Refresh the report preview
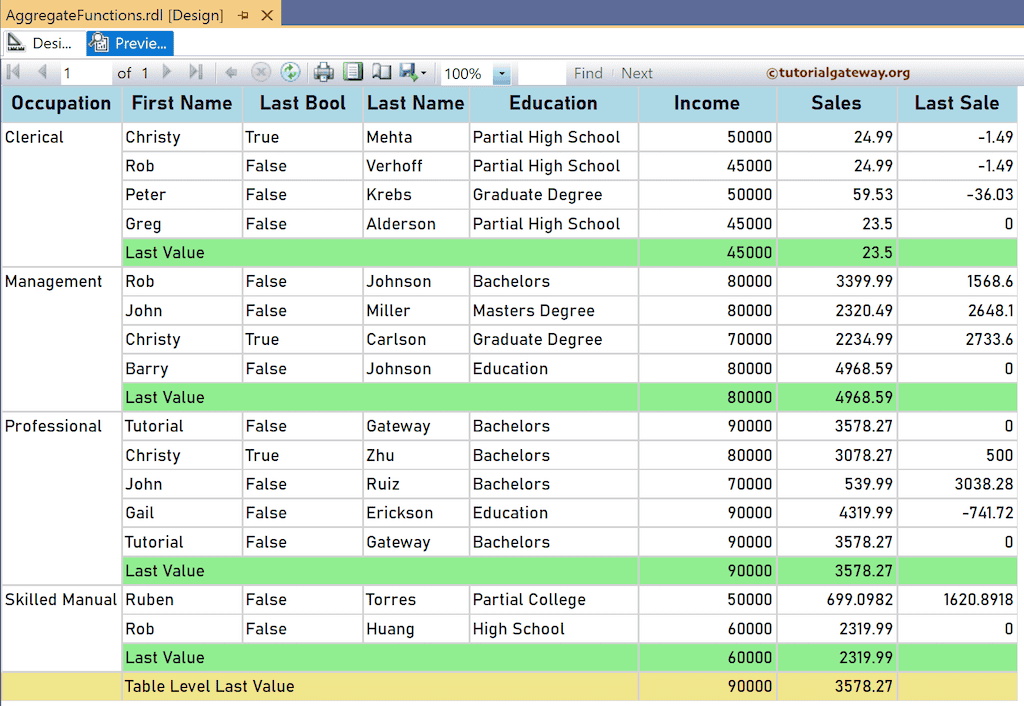Screen dimensions: 1024x706 tap(290, 72)
